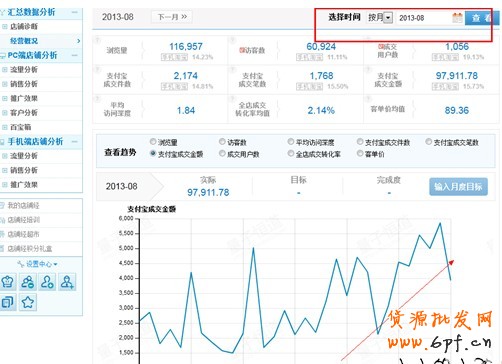Click the overlapping windows icon in sidebar

(8, 302)
